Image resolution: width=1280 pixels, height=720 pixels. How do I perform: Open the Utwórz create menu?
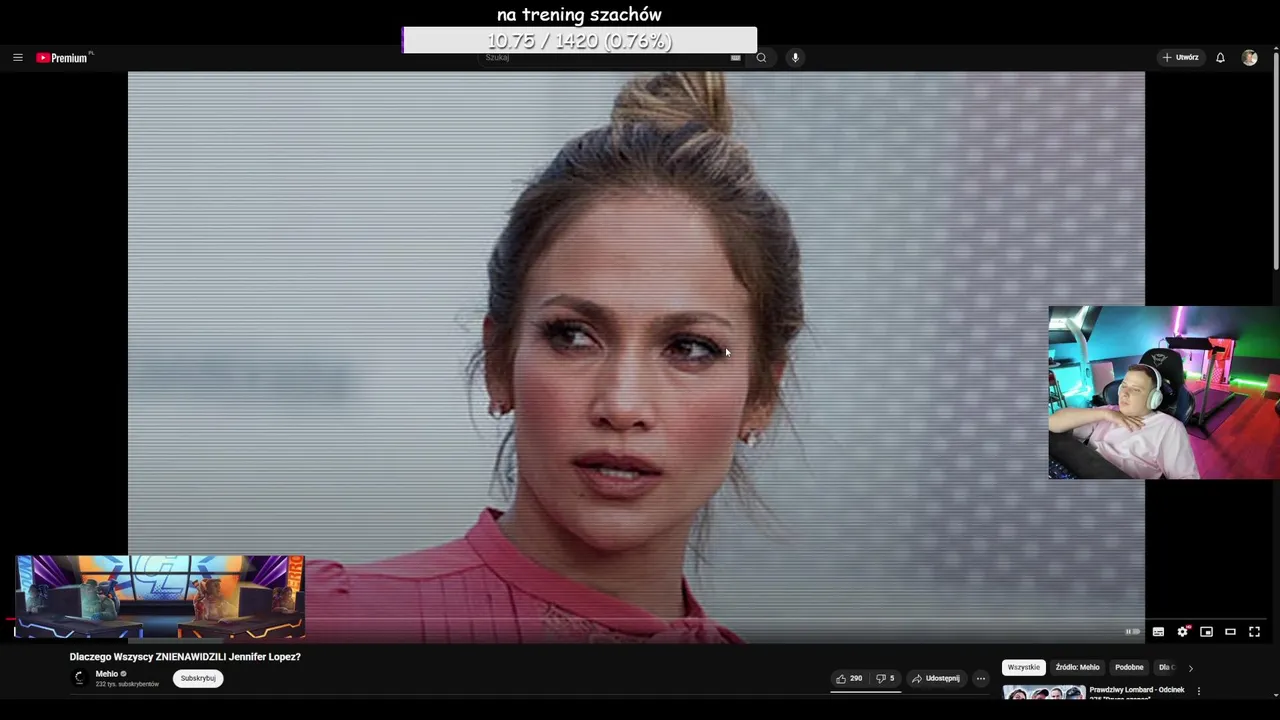[1181, 58]
